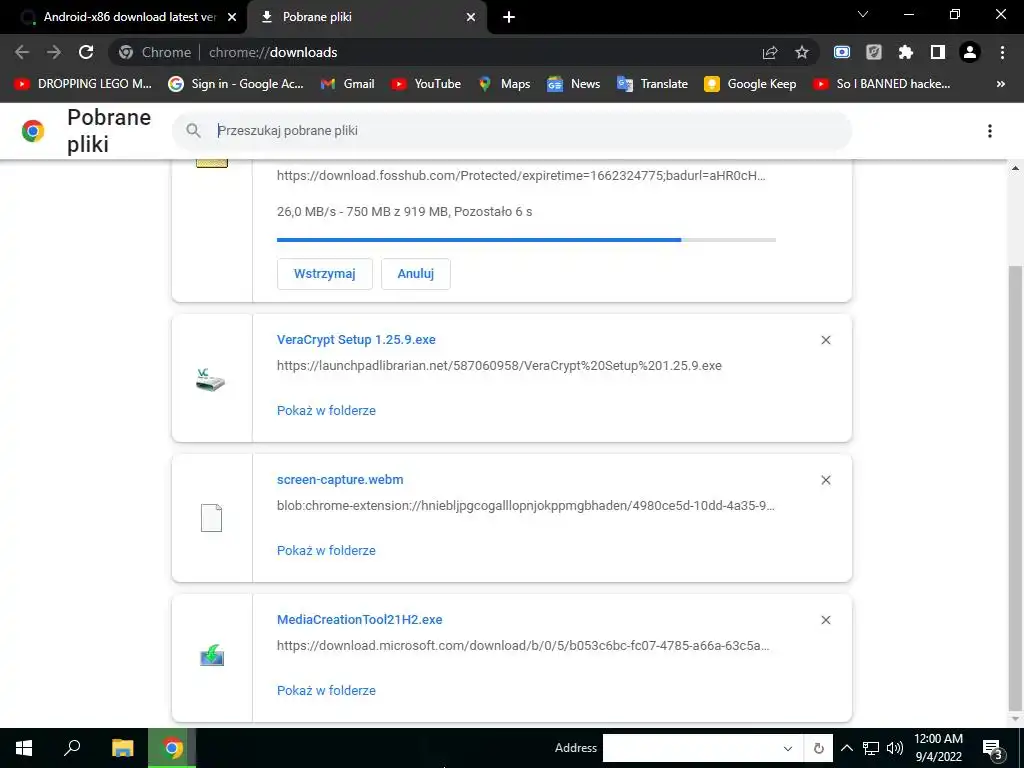Open the News bookmark

[x=573, y=84]
